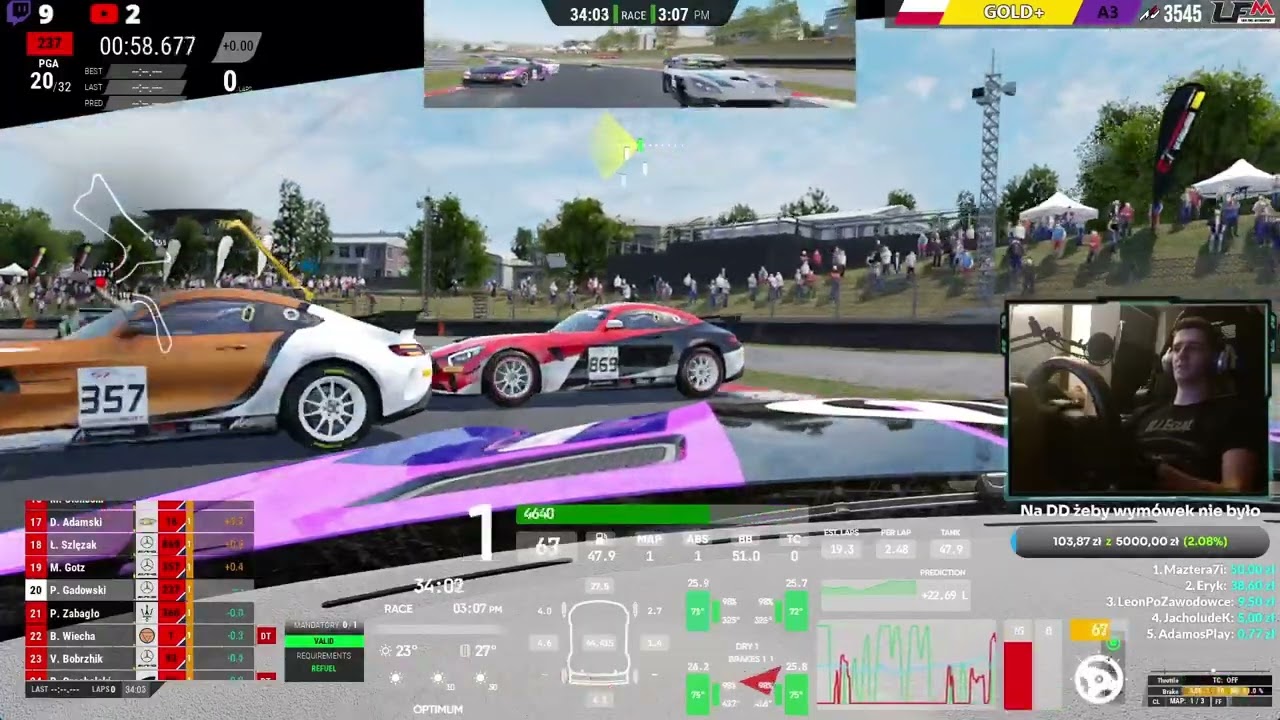Click the throttle and brake telemetry graph
1280x720 pixels.
(907, 664)
